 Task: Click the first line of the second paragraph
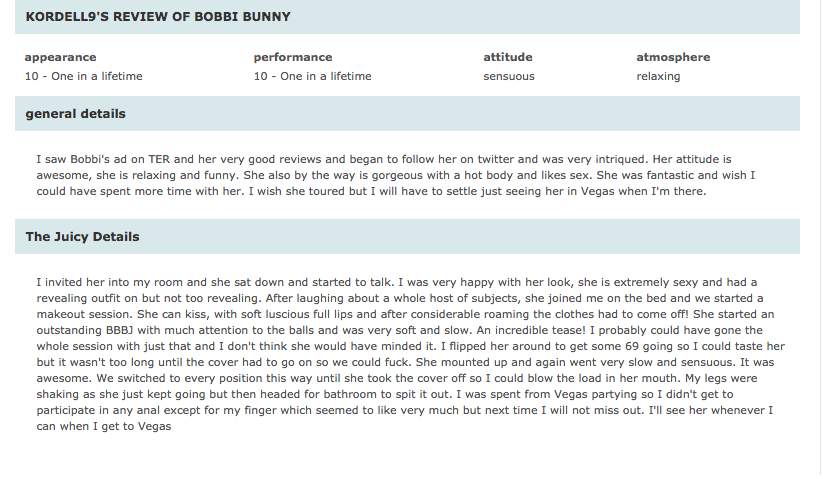396,282
